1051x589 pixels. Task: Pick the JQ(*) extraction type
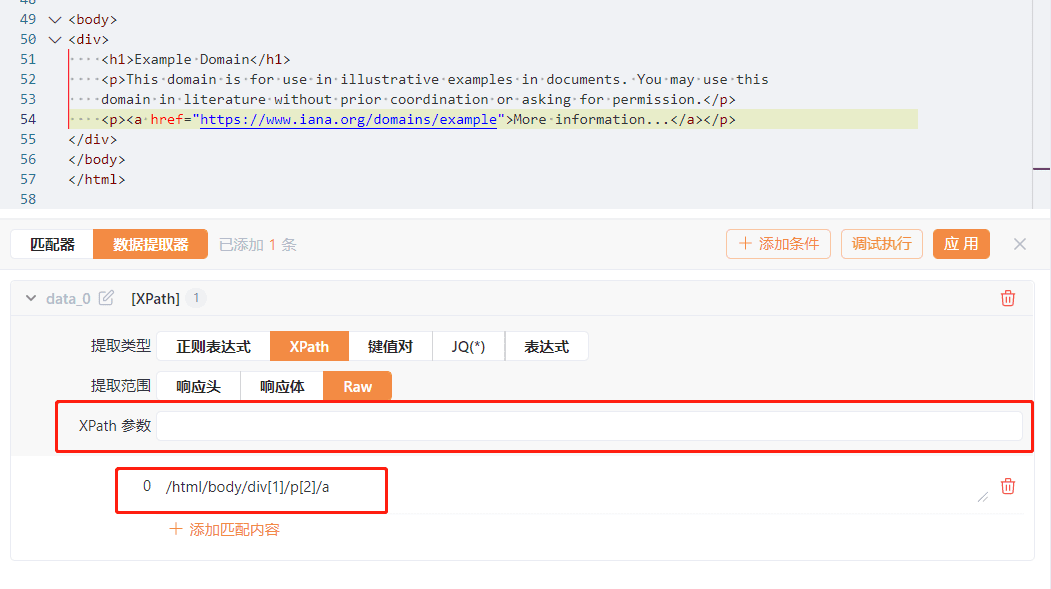point(468,346)
